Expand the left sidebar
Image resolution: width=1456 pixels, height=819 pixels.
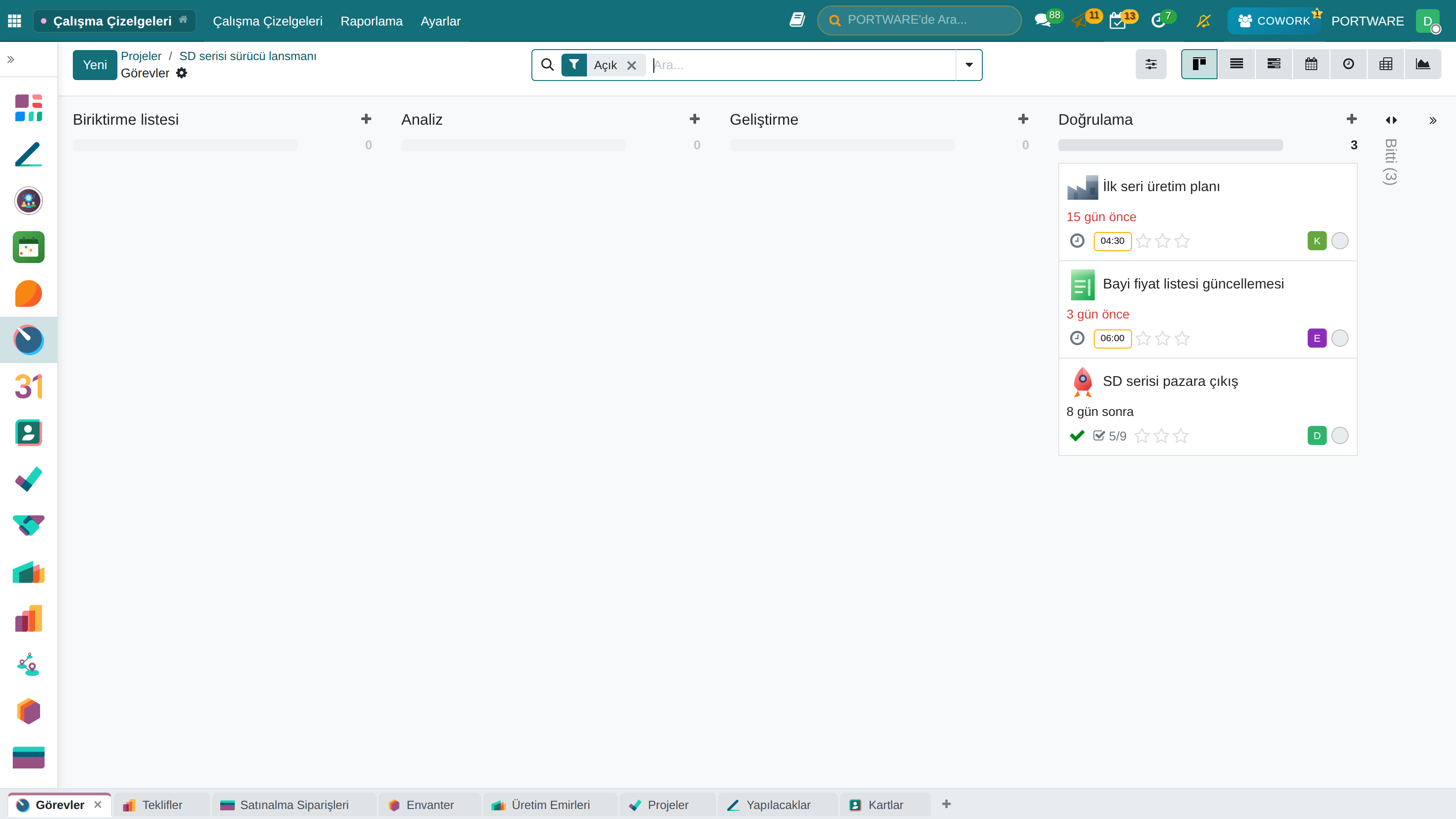point(11,59)
